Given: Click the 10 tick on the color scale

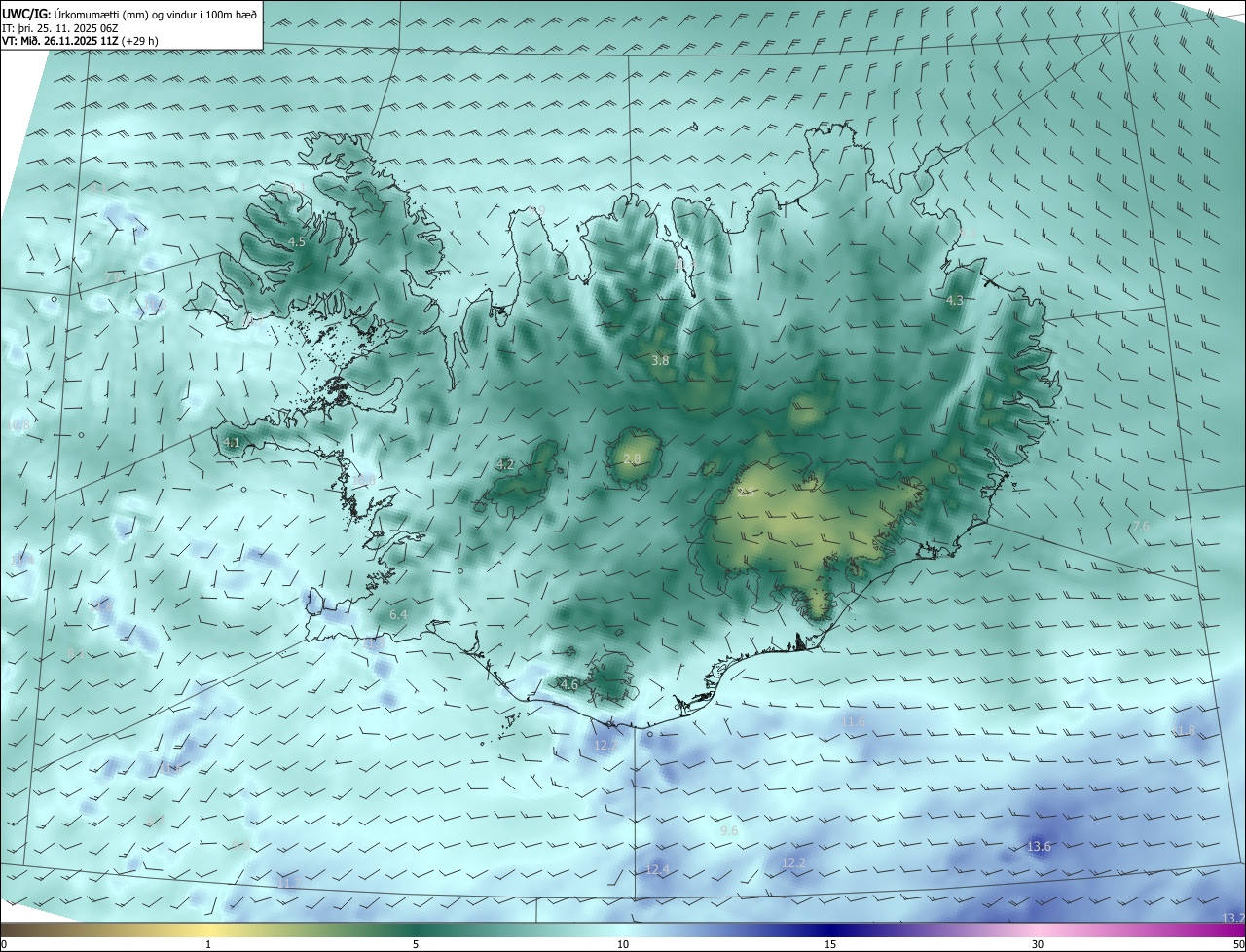Looking at the screenshot, I should (x=623, y=944).
